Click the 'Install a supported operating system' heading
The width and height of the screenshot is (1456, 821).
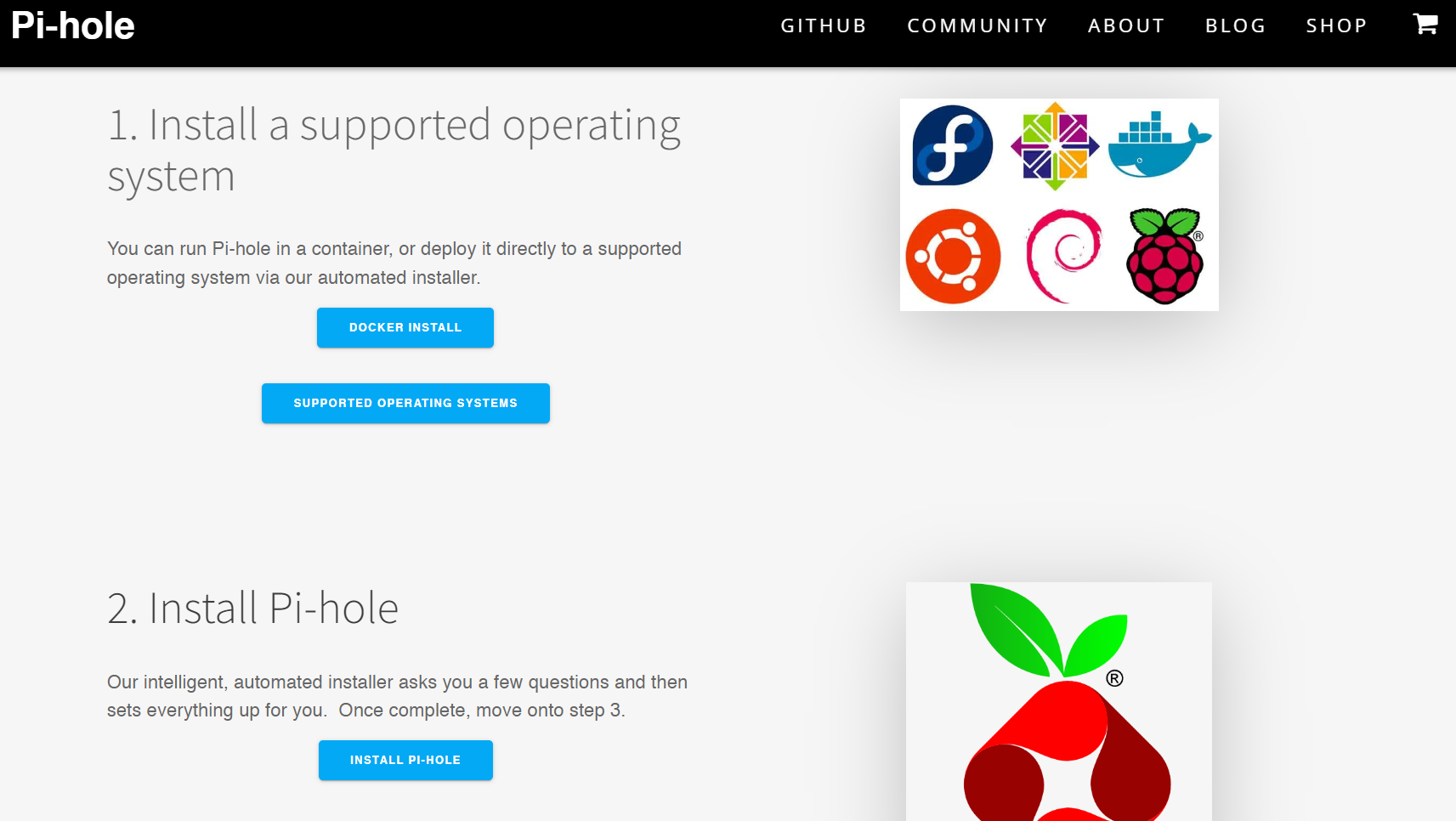(394, 150)
